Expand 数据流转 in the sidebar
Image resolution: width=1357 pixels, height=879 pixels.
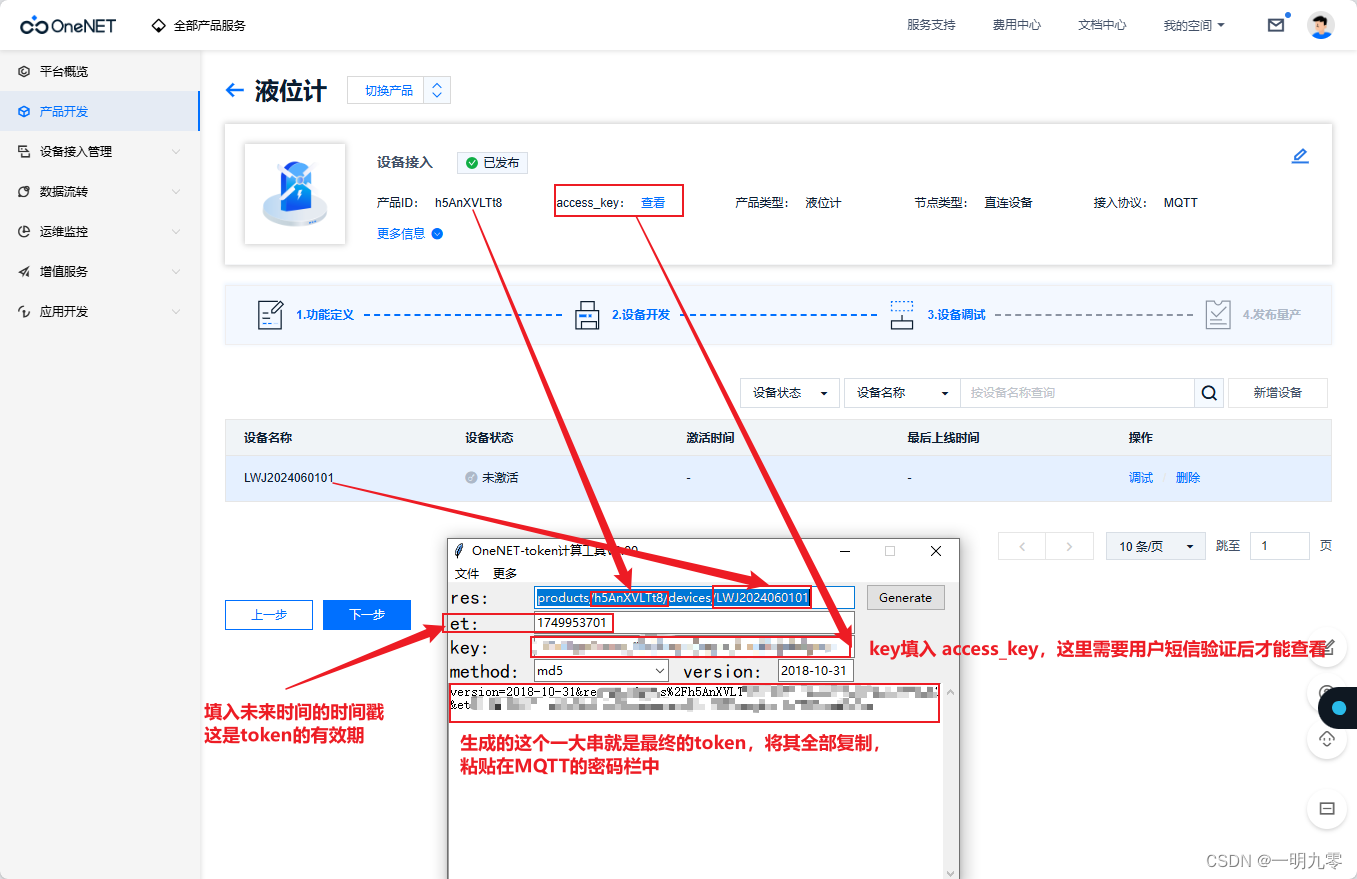(100, 191)
